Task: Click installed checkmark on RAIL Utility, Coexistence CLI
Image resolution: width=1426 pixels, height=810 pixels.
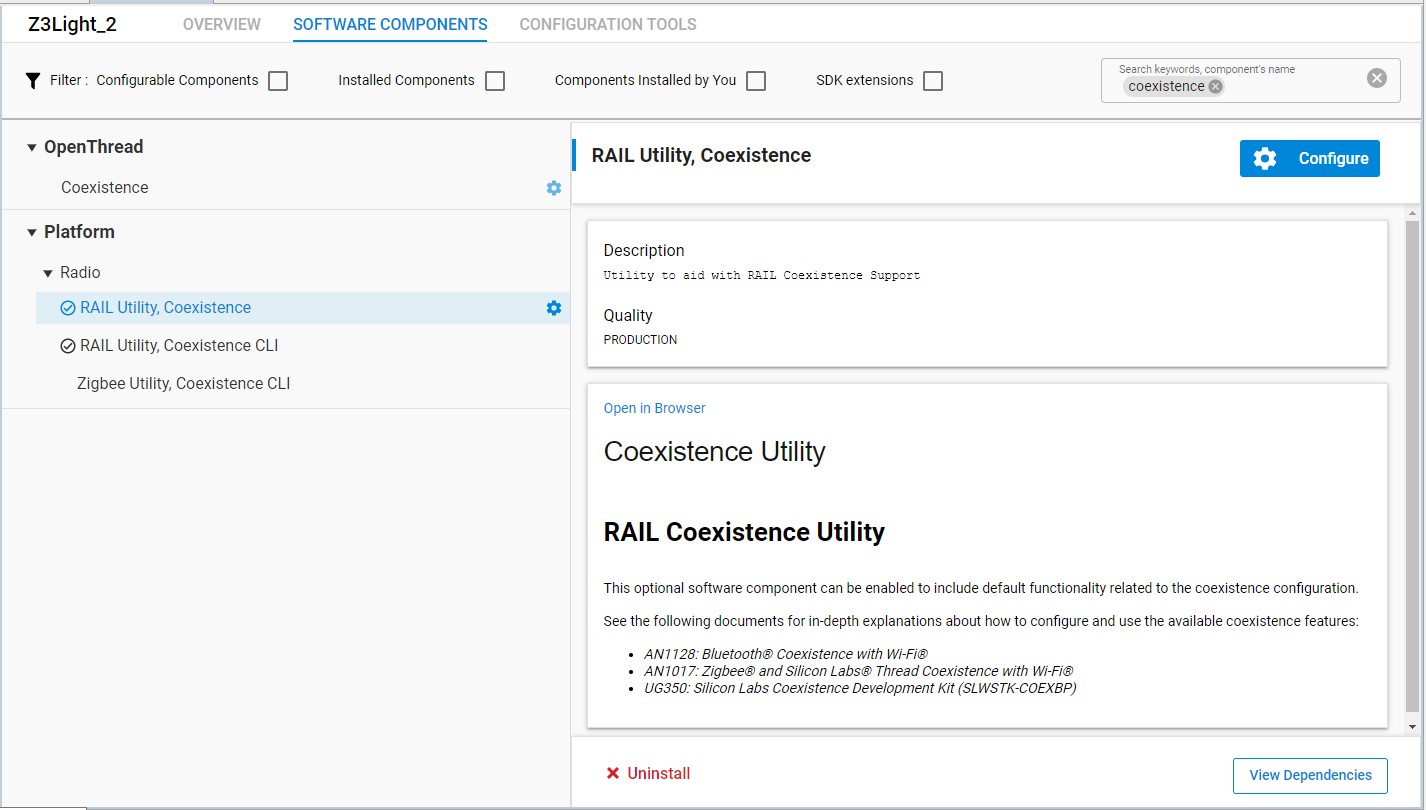Action: pyautogui.click(x=68, y=346)
